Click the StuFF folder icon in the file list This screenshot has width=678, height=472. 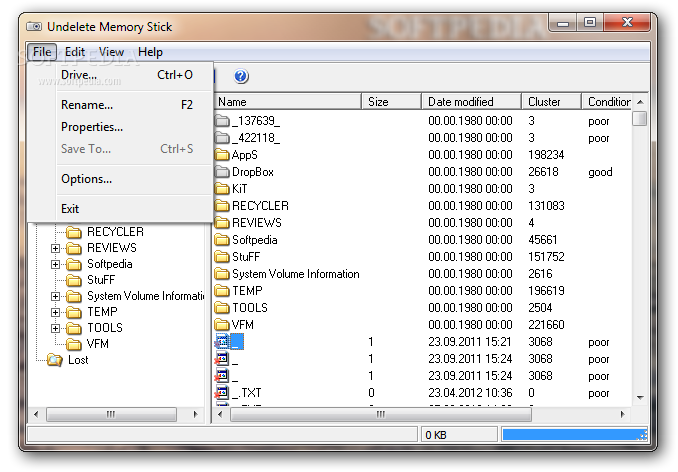pyautogui.click(x=222, y=257)
